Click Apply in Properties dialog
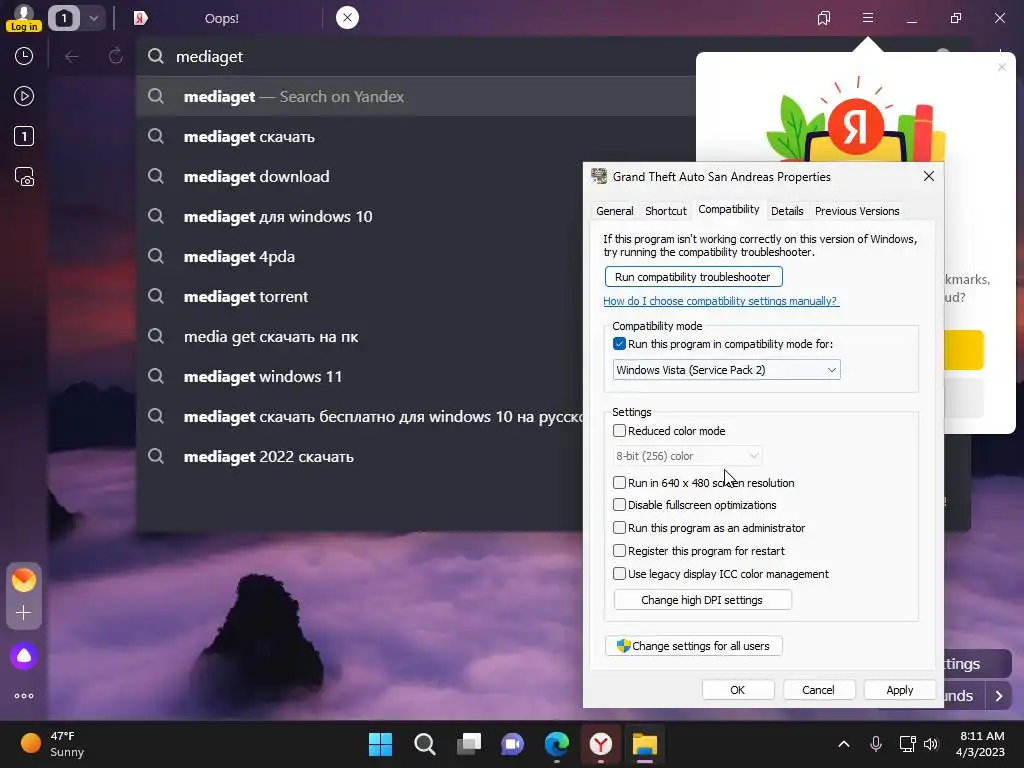 pyautogui.click(x=899, y=690)
